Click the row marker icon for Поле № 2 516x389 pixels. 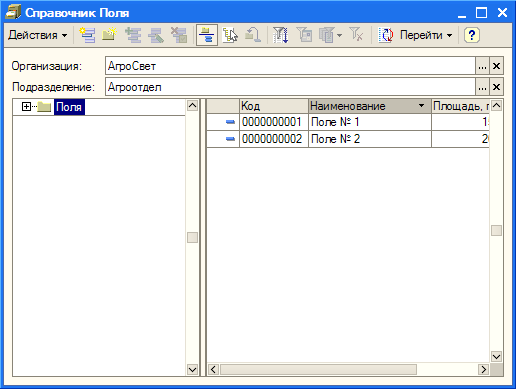click(230, 139)
